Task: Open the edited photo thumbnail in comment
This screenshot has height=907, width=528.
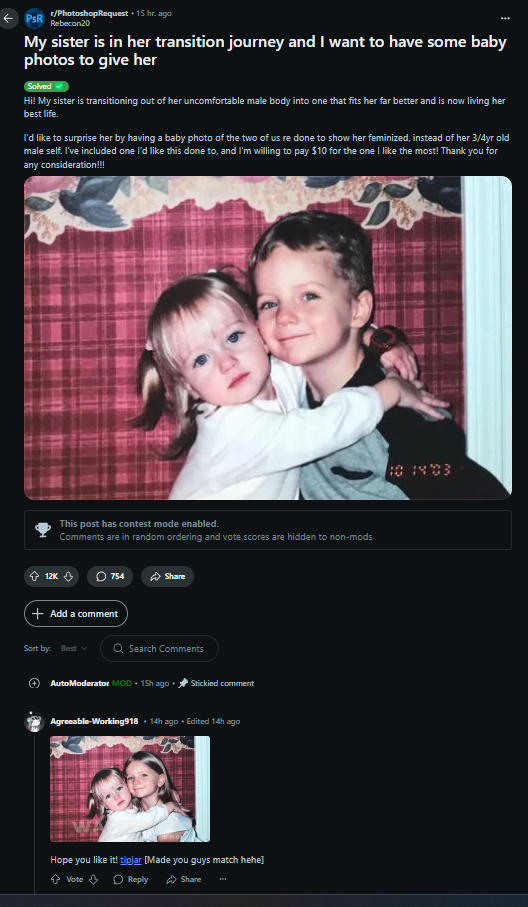Action: click(x=130, y=788)
